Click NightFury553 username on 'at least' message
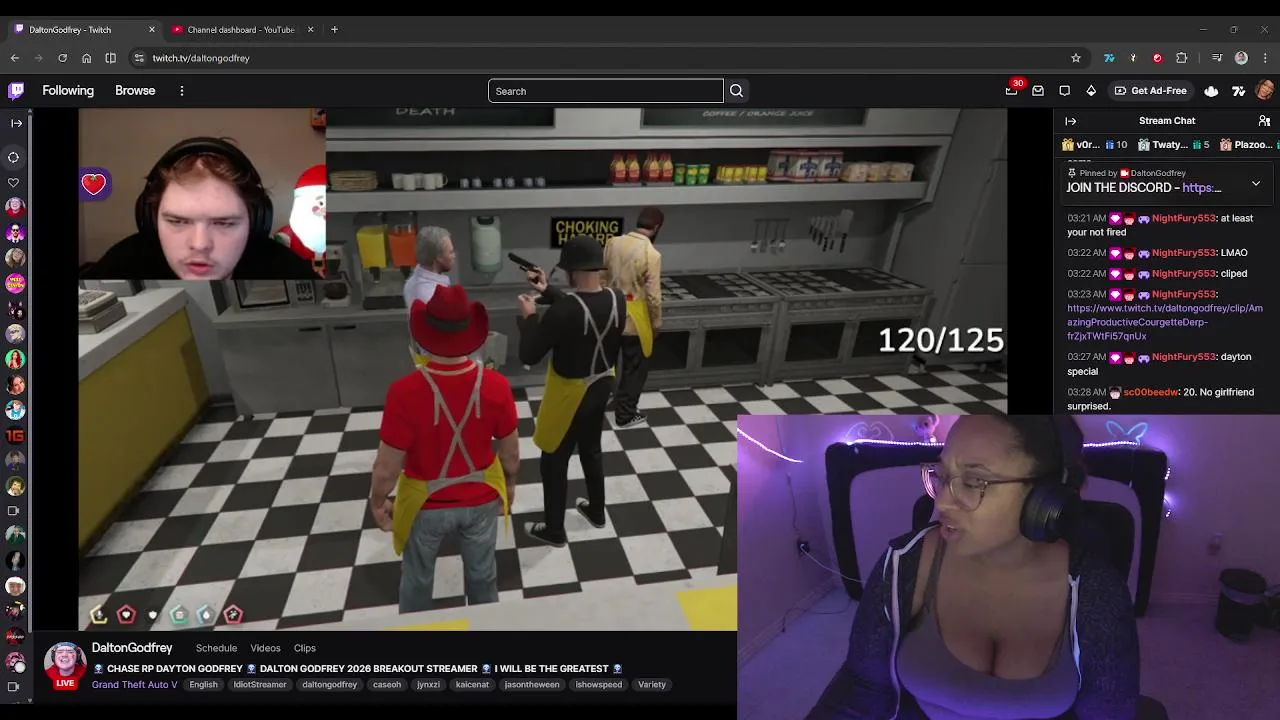 [1183, 218]
